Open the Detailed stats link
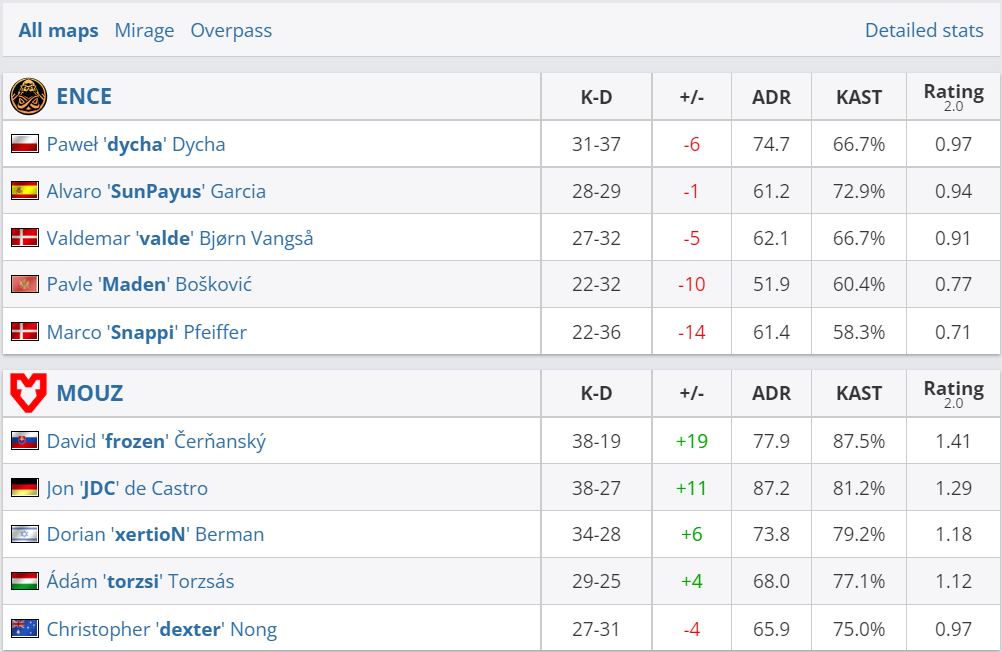Screen dimensions: 1002x652 click(924, 30)
